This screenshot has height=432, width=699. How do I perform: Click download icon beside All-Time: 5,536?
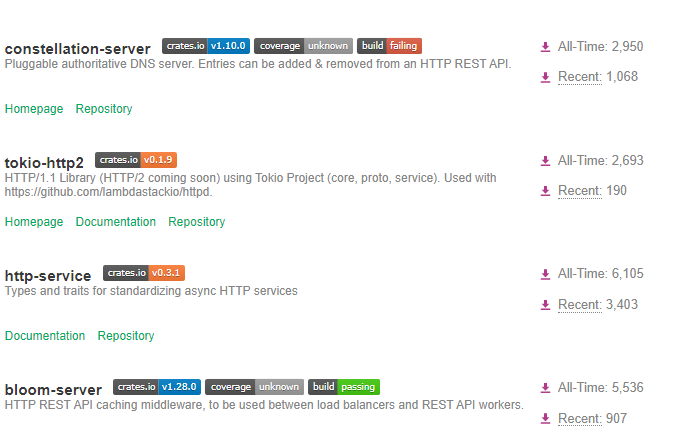coord(545,388)
